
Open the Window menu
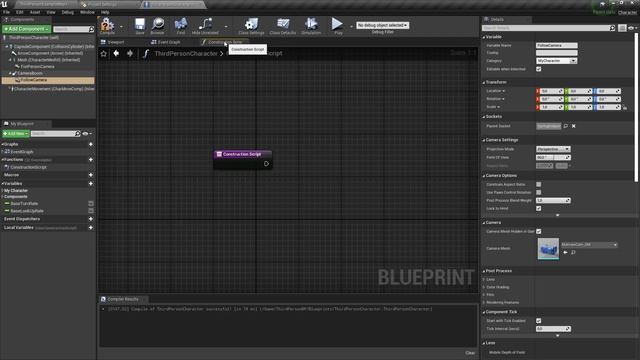87,12
